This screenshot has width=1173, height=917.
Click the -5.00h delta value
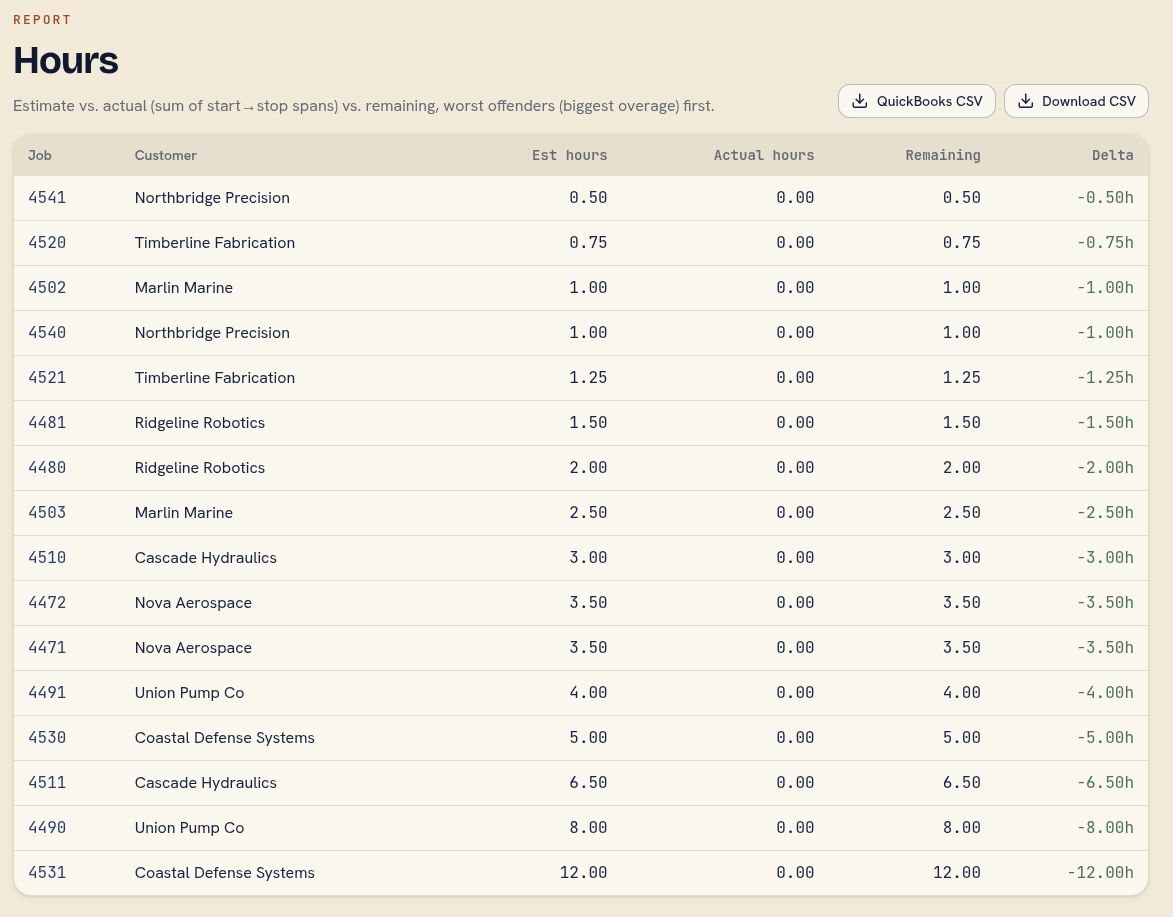[1105, 737]
